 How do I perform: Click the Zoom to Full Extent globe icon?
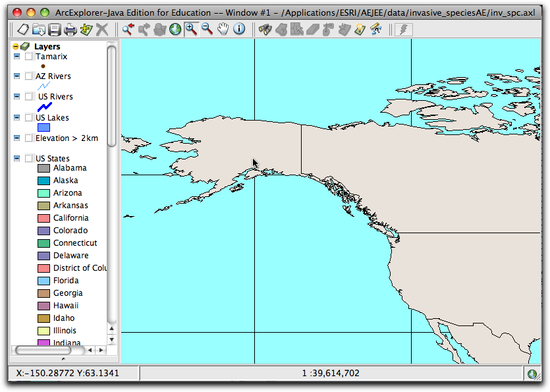(x=175, y=29)
